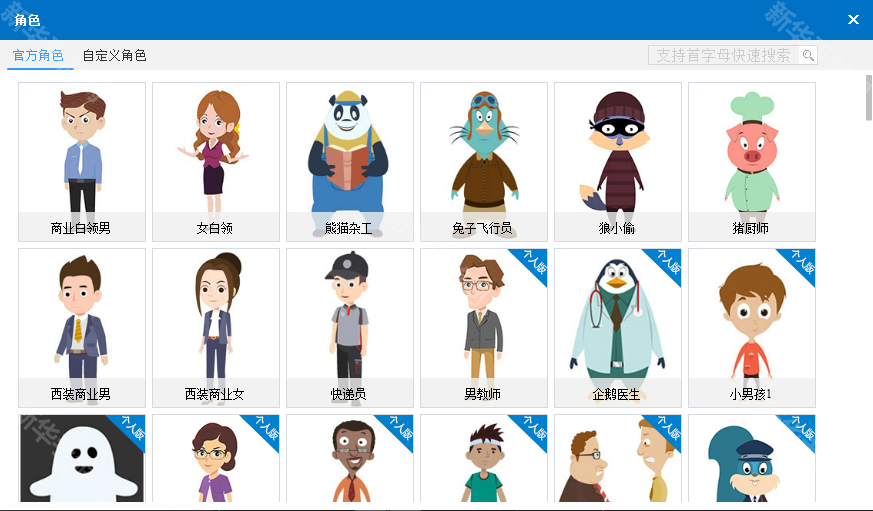Close the 角色 dialog window
Viewport: 873px width, 511px height.
(853, 20)
